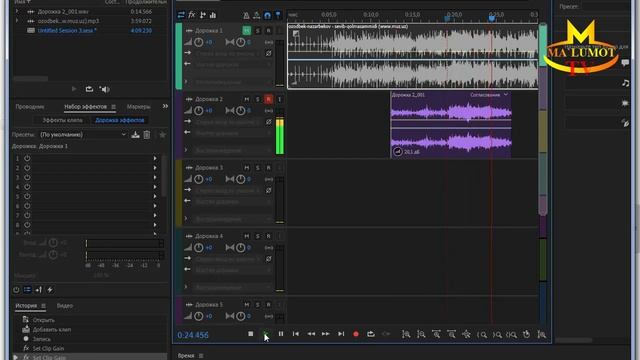Screen dimensions: 640x360
Task: Mute track Дорожка 2
Action: (x=247, y=99)
